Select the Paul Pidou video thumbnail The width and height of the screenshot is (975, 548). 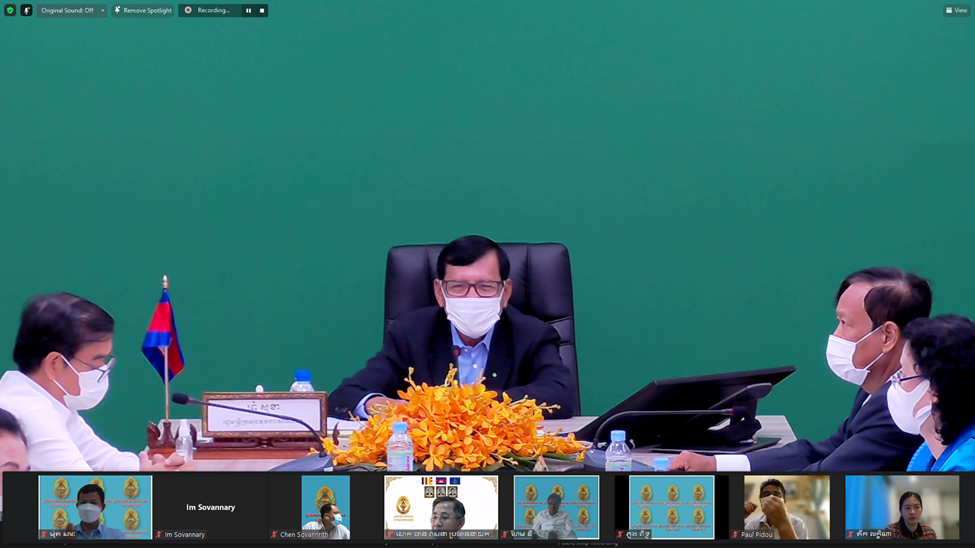click(786, 505)
